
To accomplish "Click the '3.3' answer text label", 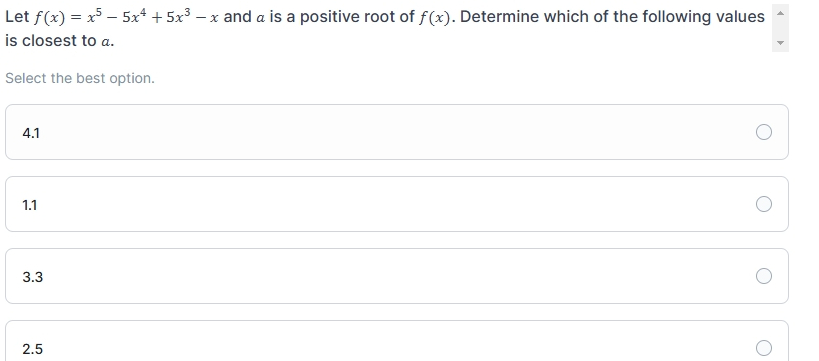I will tap(32, 277).
